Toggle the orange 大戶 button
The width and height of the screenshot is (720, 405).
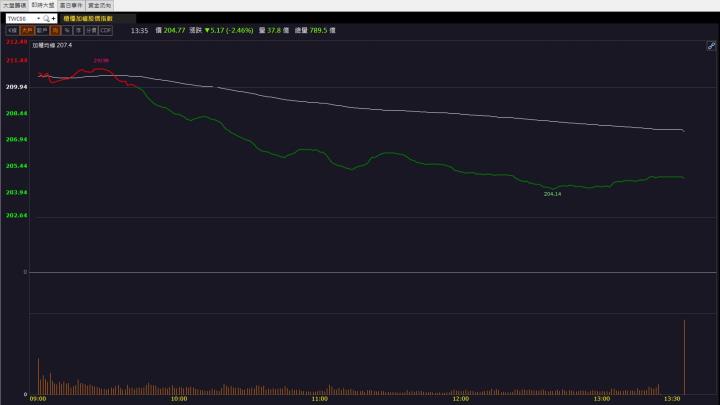(27, 30)
